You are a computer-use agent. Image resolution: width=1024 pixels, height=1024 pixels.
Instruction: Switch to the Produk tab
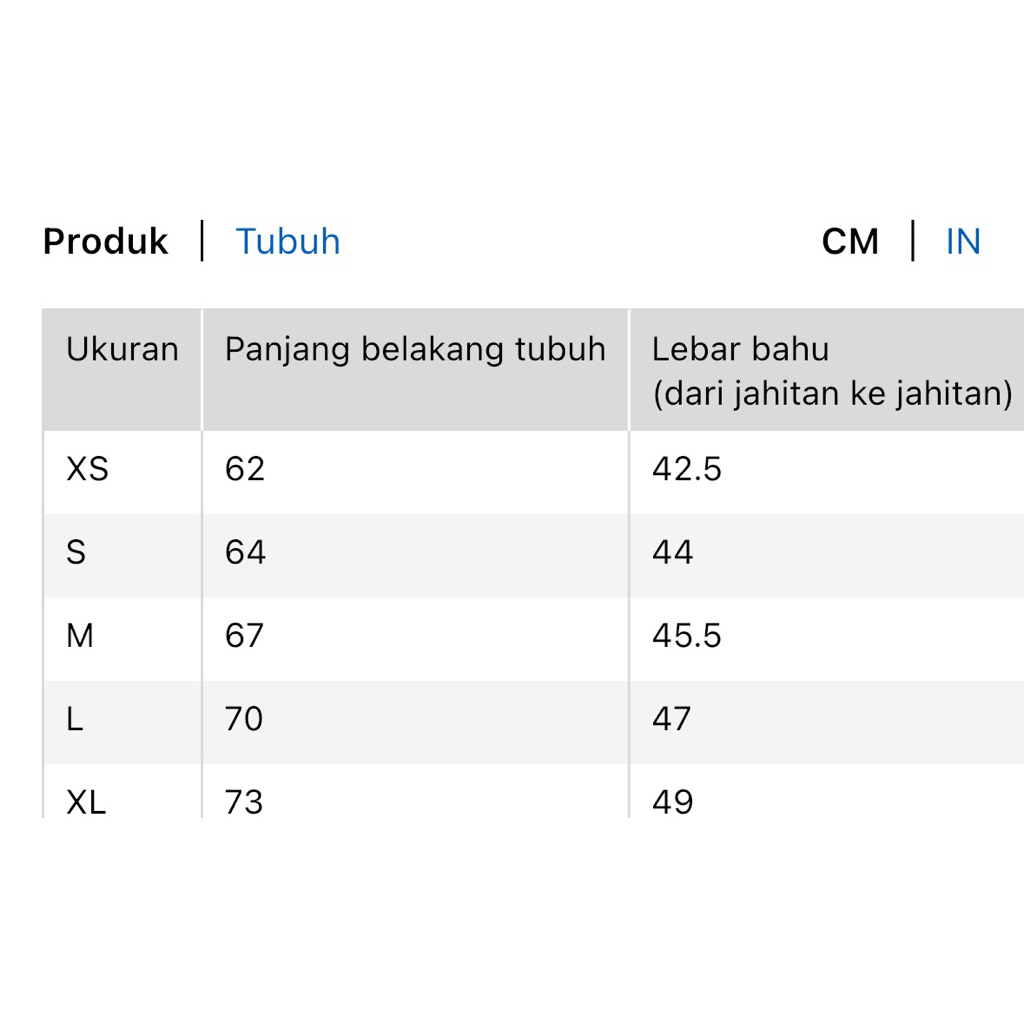coord(105,242)
